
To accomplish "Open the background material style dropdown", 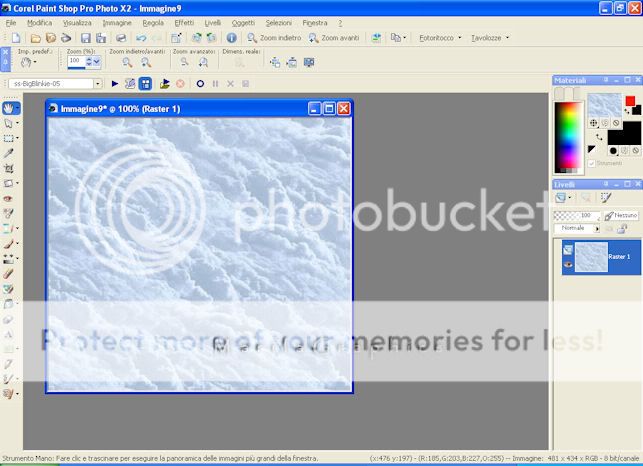I will click(x=613, y=151).
